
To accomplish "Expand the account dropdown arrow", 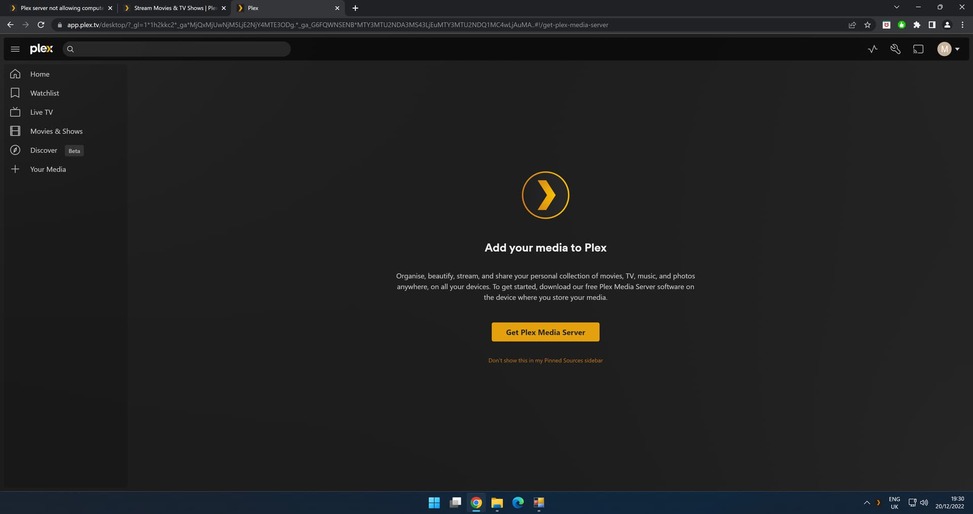I will 957,49.
